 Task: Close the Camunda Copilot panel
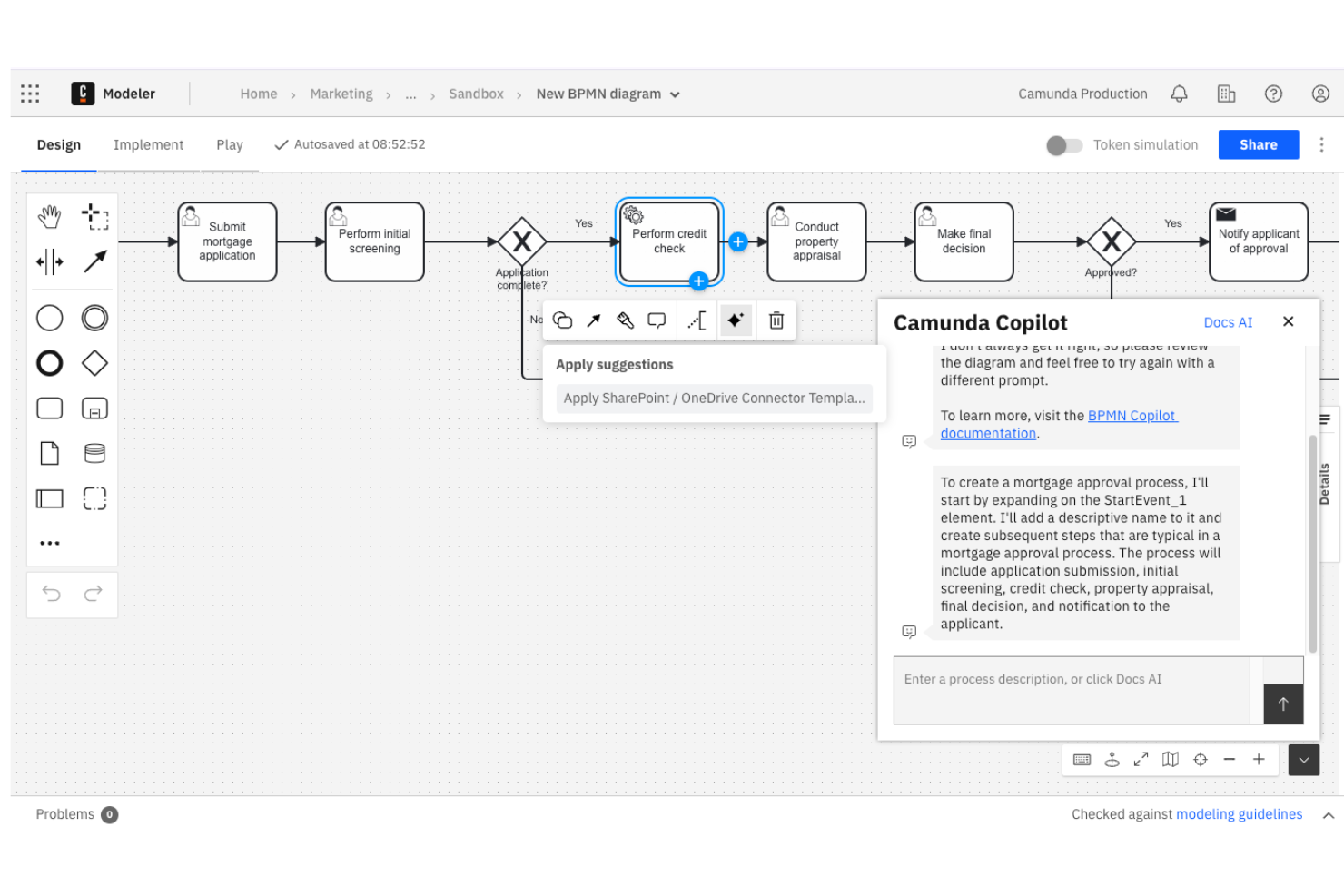tap(1288, 321)
